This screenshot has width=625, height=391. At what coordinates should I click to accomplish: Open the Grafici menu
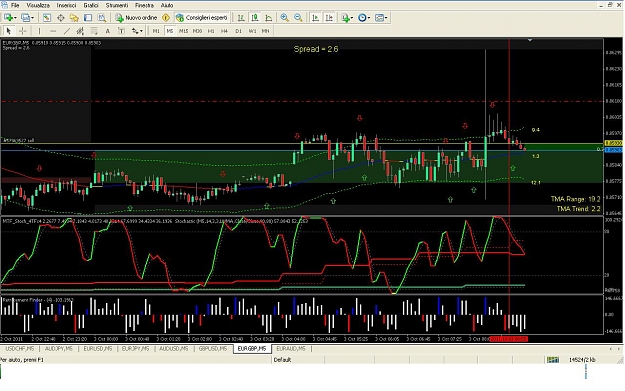click(x=91, y=5)
